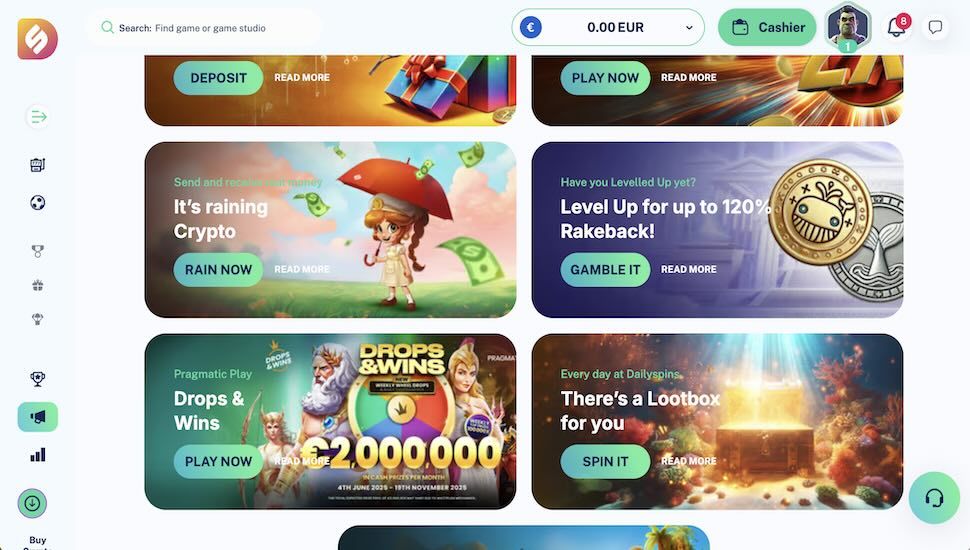This screenshot has width=970, height=550.
Task: Click the parachute airdrop icon
Action: pyautogui.click(x=38, y=319)
